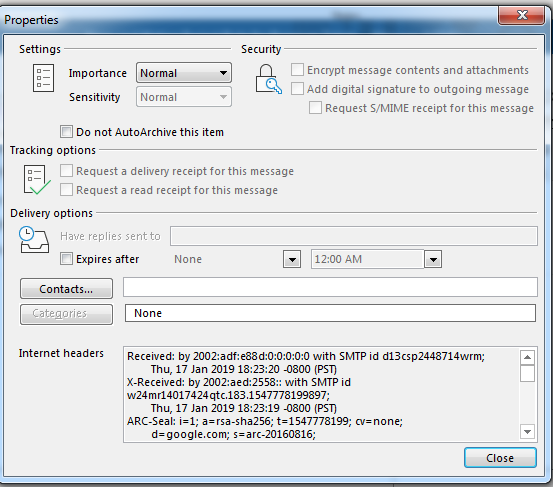Click the Internet headers scroll up arrow
Screen dimensions: 553x487
[527, 358]
